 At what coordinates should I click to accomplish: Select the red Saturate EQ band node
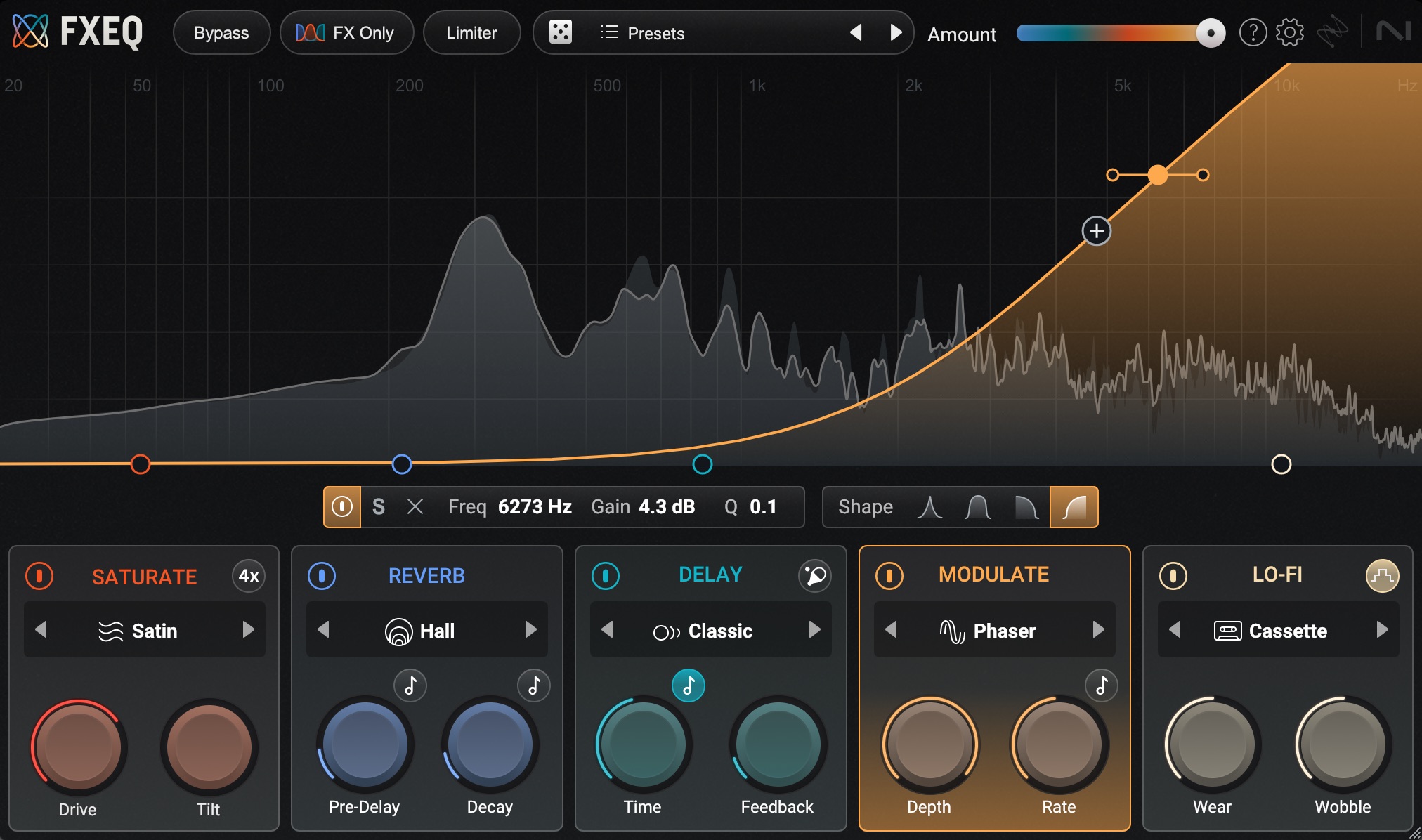[x=141, y=464]
